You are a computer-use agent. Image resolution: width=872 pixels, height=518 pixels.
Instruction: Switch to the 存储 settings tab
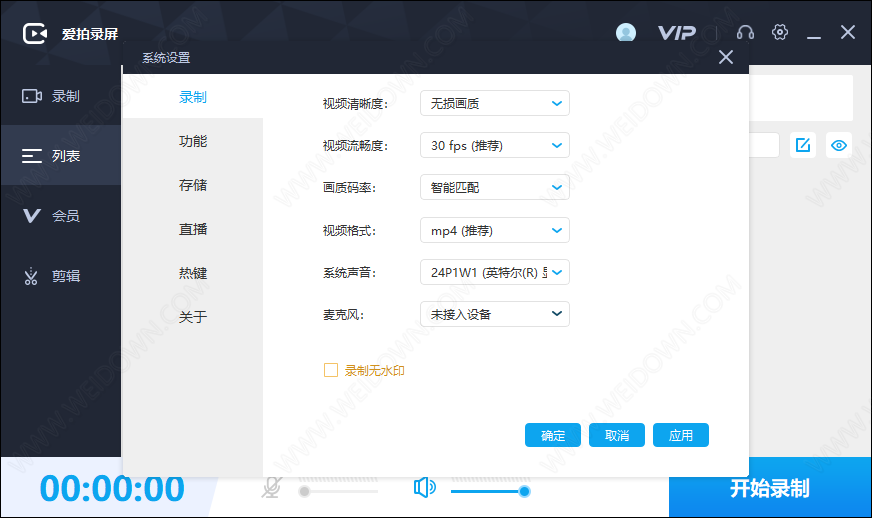pos(192,185)
